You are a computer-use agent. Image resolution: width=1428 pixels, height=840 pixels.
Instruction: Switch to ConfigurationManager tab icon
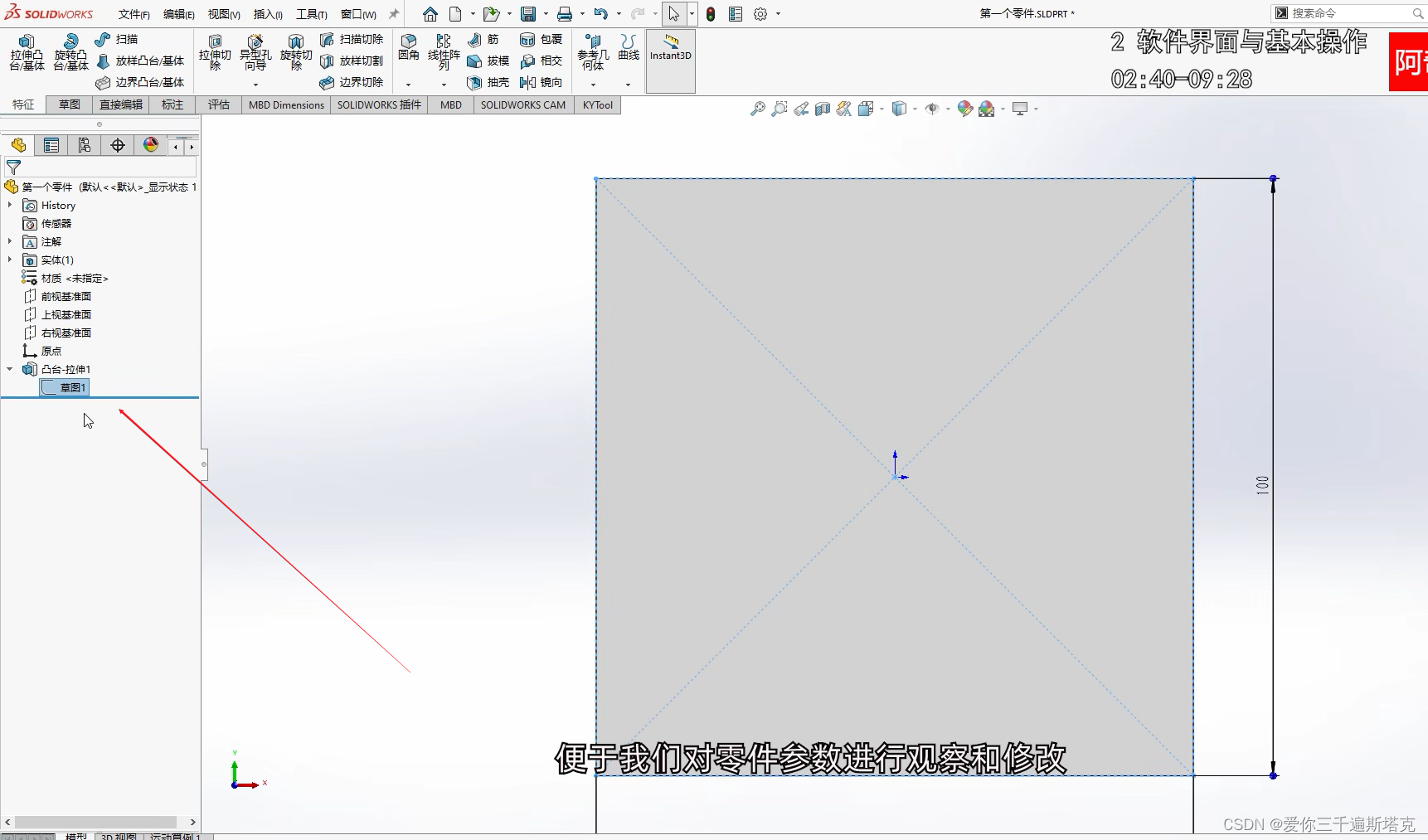(x=85, y=145)
